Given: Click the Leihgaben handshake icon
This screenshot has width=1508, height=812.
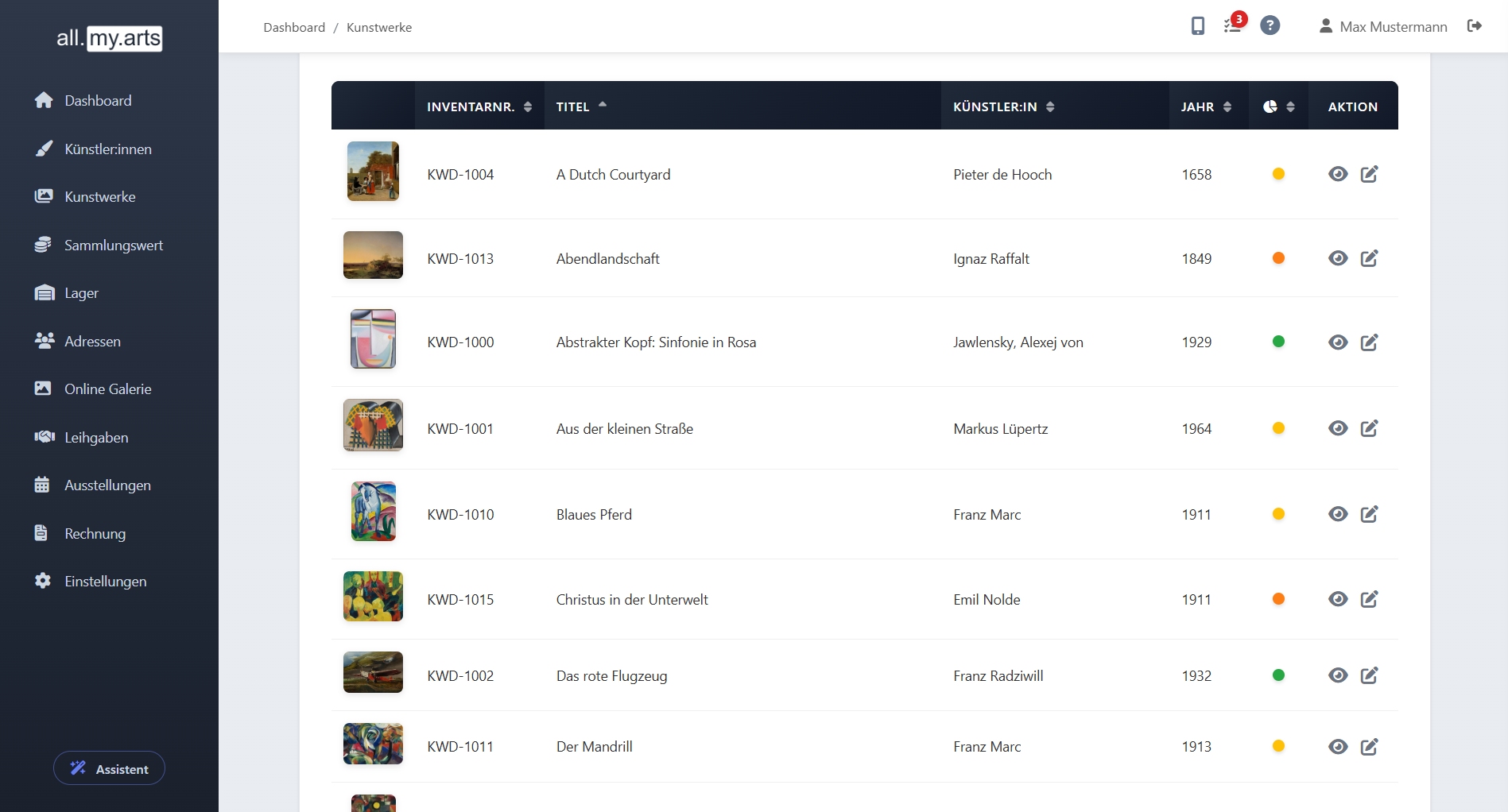Looking at the screenshot, I should (44, 437).
